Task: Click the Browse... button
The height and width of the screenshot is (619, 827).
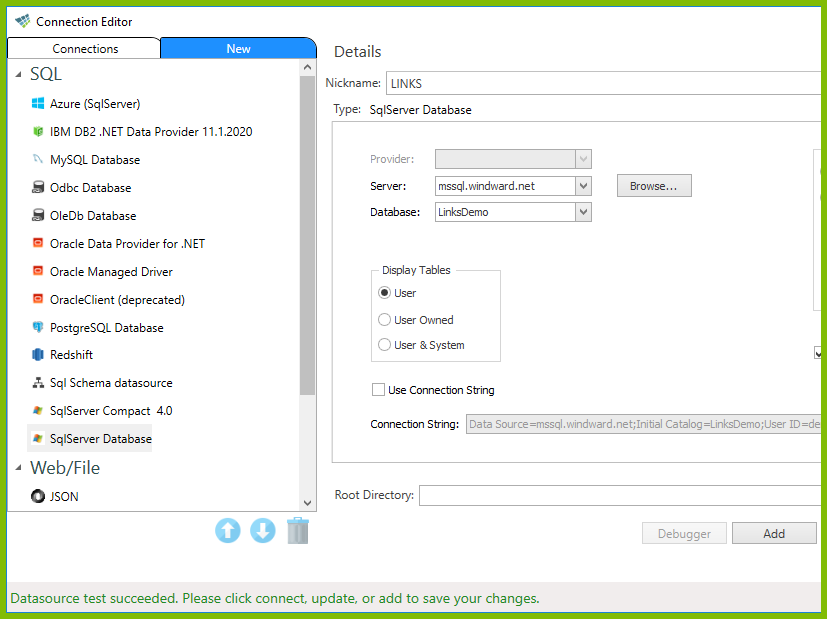Action: [654, 186]
